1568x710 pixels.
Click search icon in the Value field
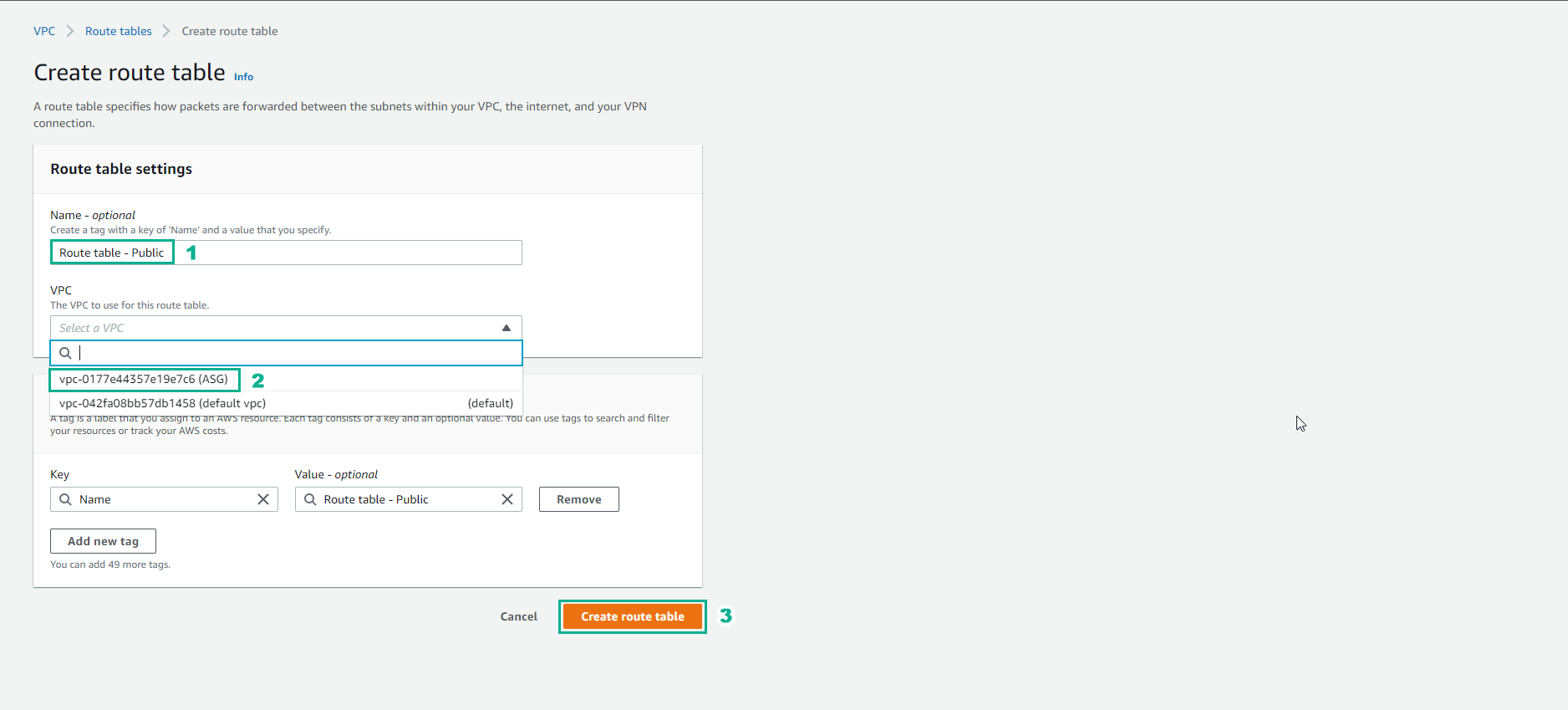310,499
